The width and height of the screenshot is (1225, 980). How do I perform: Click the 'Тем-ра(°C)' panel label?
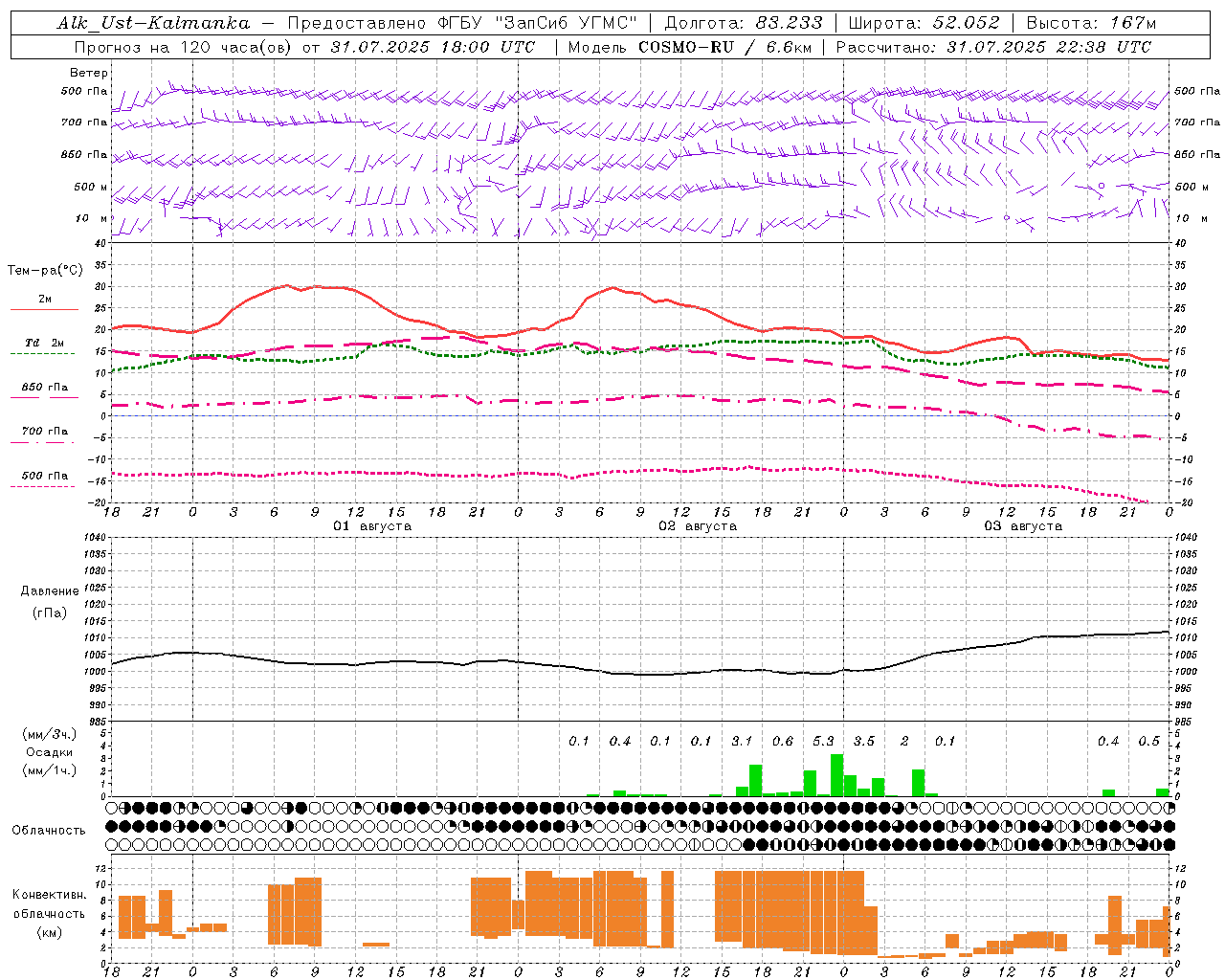click(x=45, y=271)
